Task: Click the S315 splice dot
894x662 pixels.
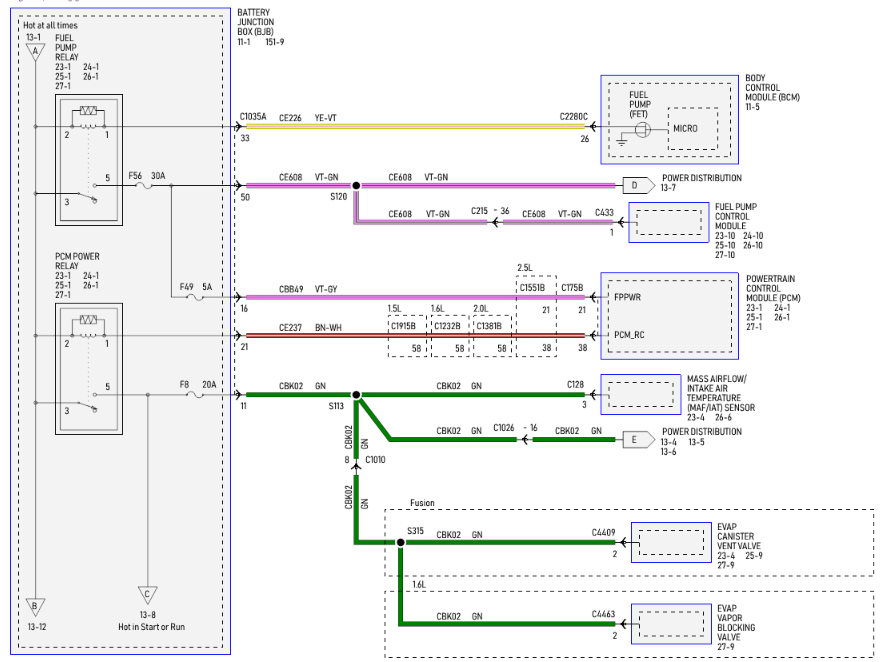Action: (400, 542)
